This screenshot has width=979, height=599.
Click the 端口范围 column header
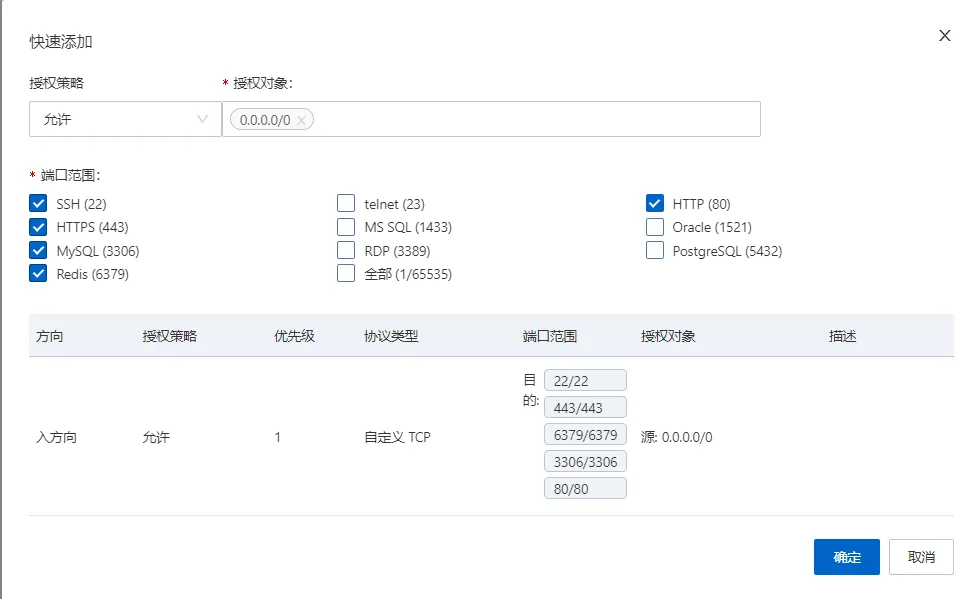click(549, 336)
